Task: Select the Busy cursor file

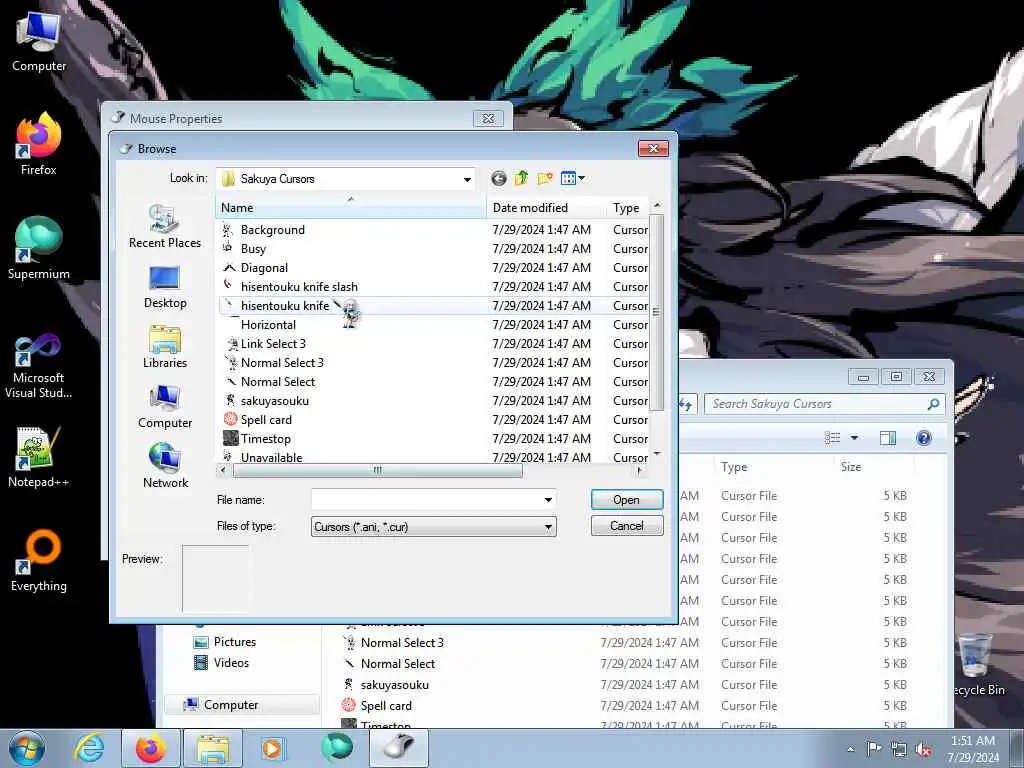Action: coord(434,249)
